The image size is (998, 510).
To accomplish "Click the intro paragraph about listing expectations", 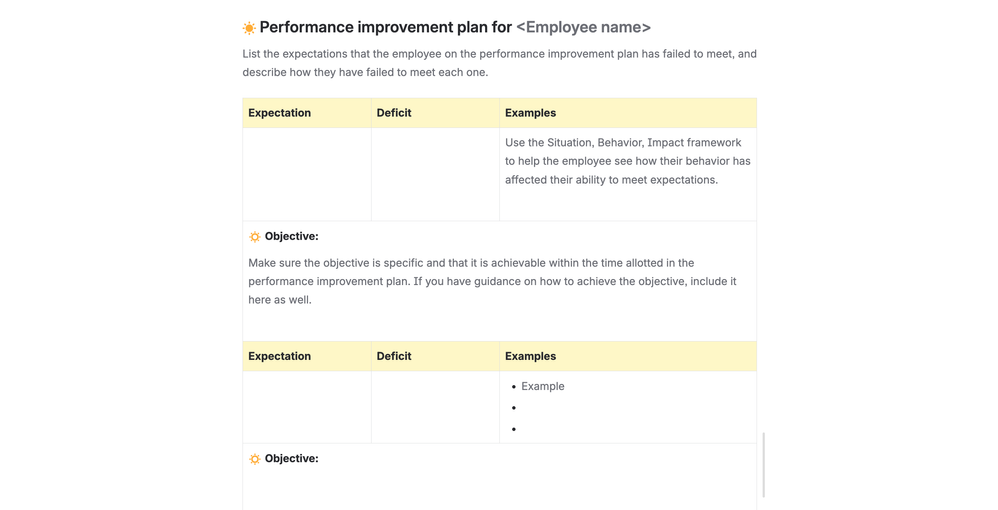I will [499, 63].
